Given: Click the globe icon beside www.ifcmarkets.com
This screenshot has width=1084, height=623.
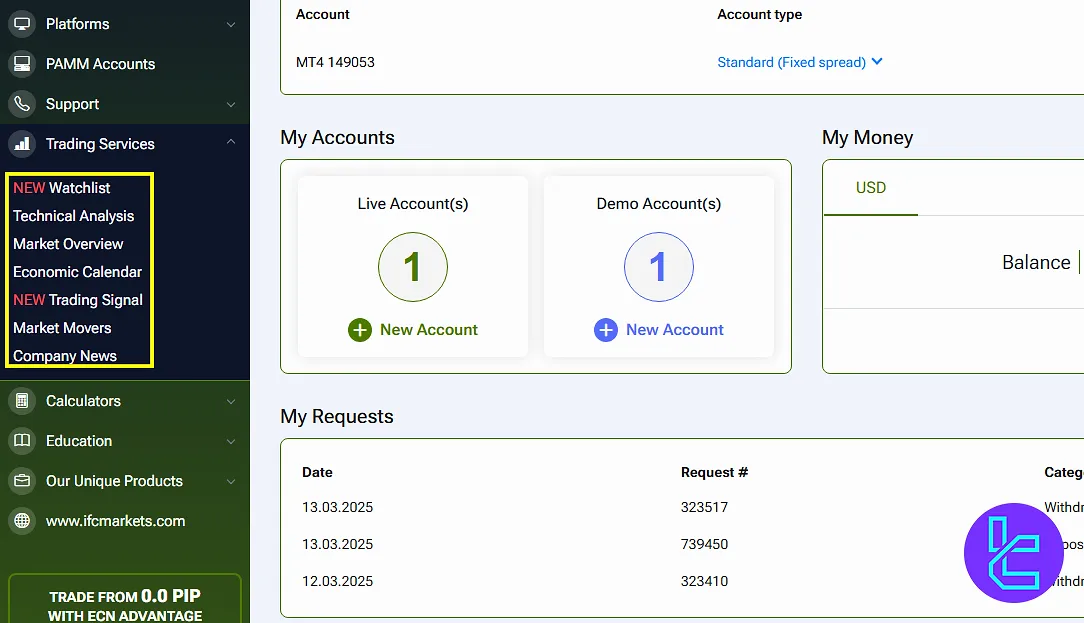Looking at the screenshot, I should [21, 521].
